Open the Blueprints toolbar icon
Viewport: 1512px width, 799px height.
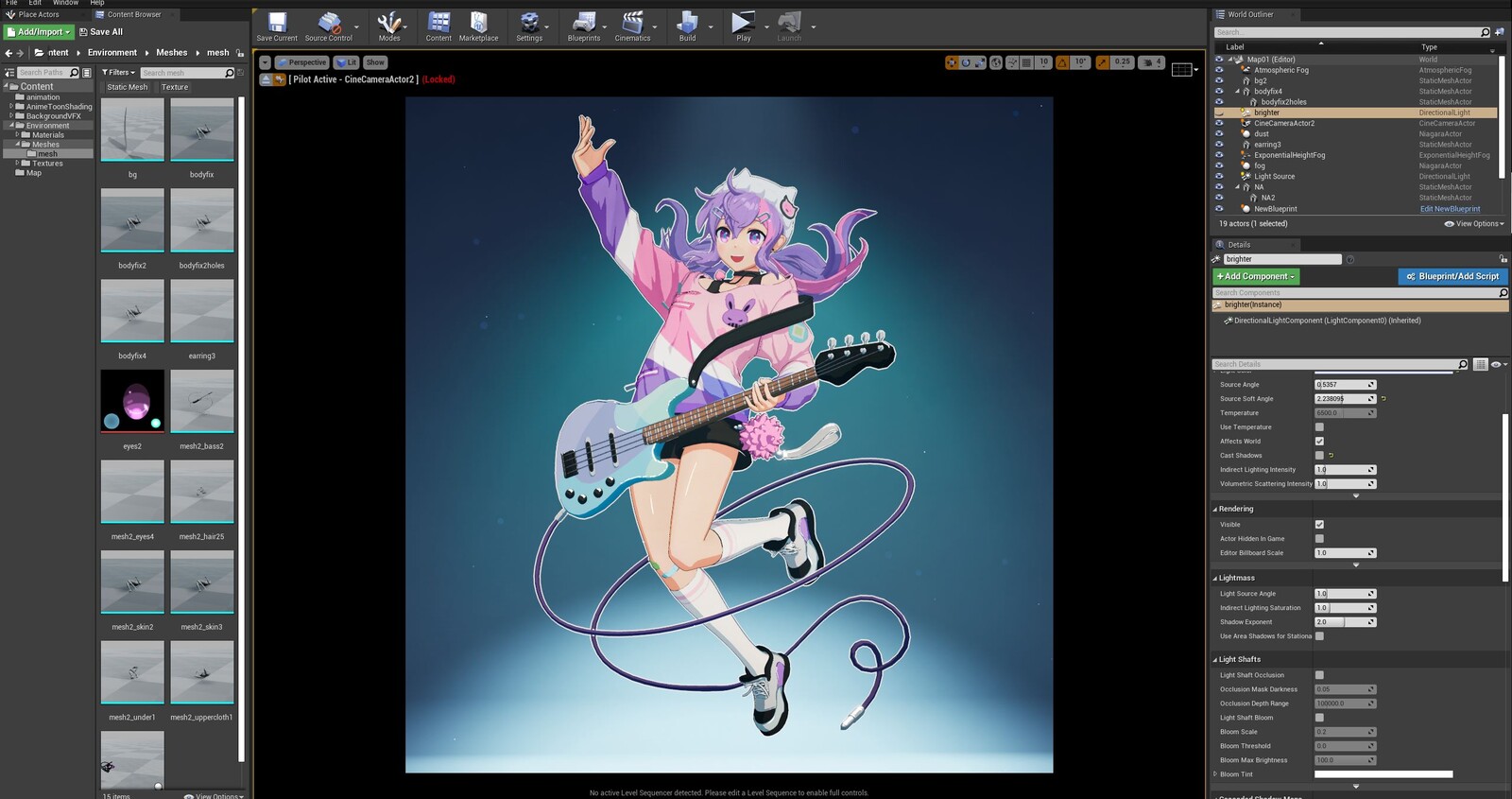point(584,26)
